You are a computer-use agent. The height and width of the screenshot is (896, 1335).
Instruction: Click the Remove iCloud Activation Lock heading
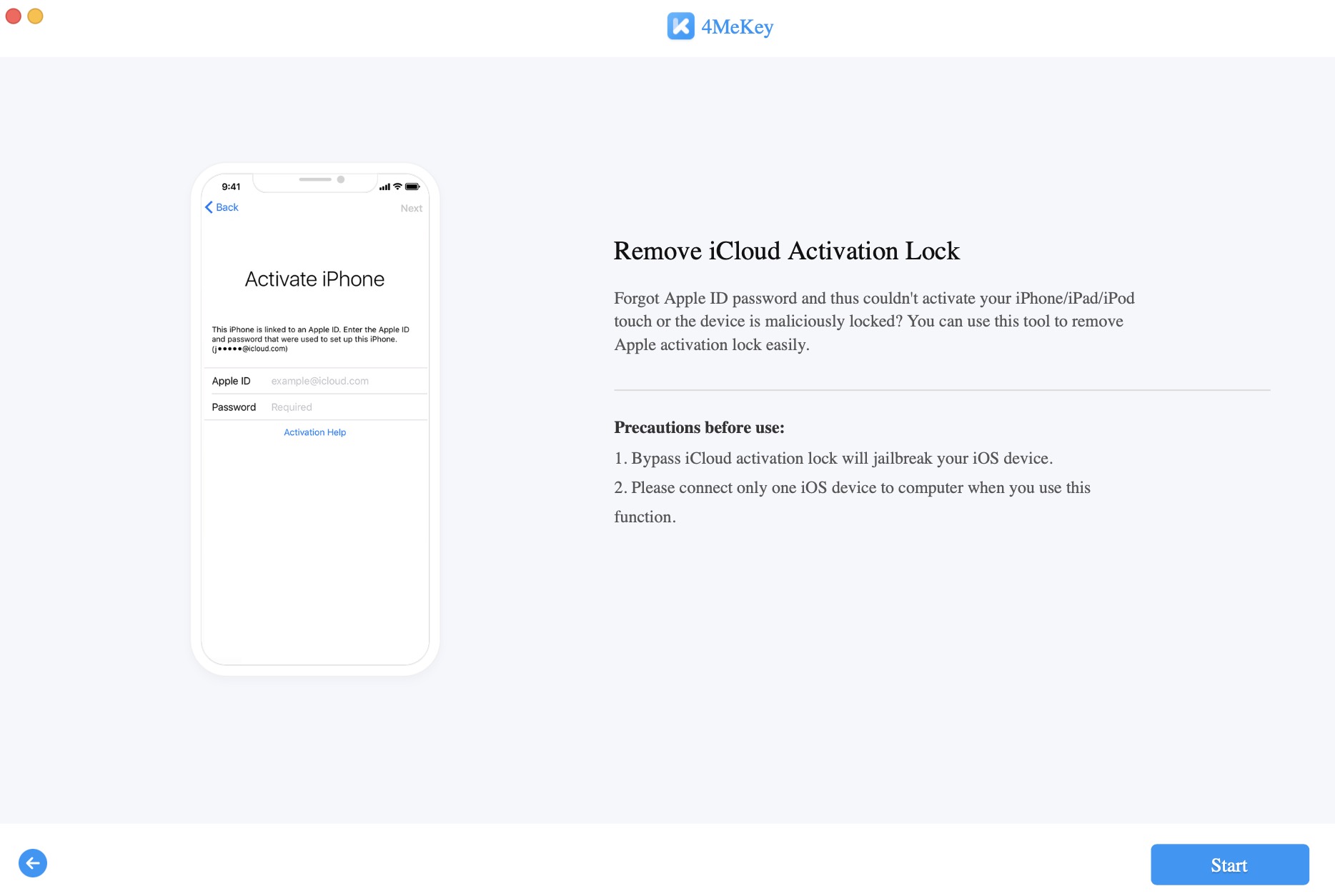[786, 251]
